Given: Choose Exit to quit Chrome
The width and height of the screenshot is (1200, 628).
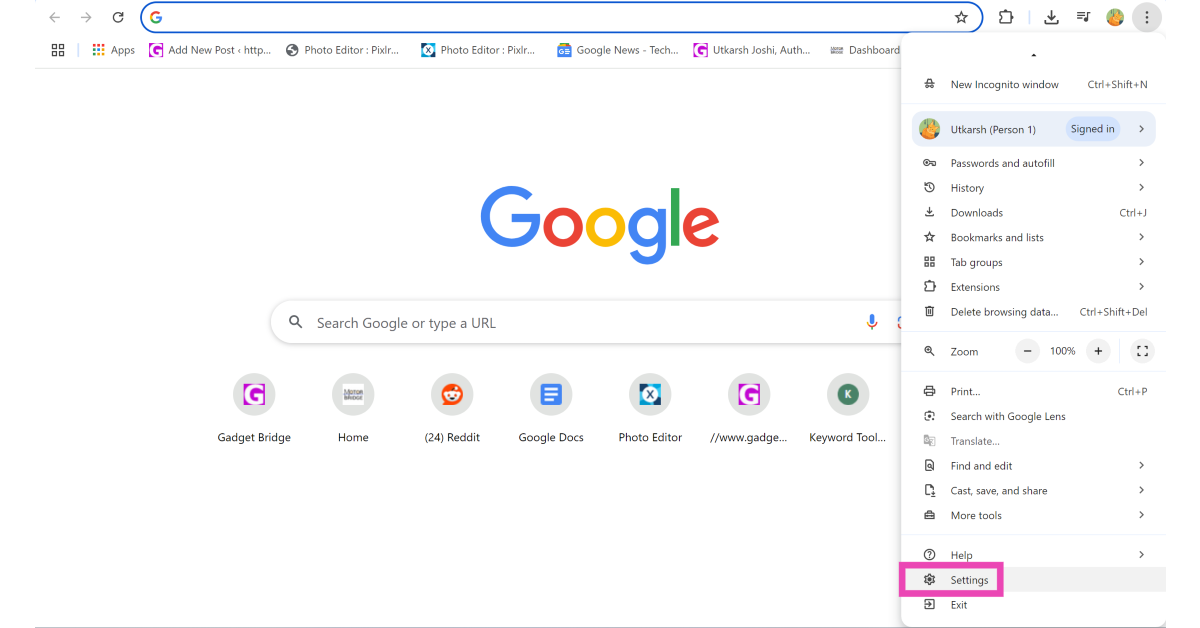Looking at the screenshot, I should click(1034, 605).
